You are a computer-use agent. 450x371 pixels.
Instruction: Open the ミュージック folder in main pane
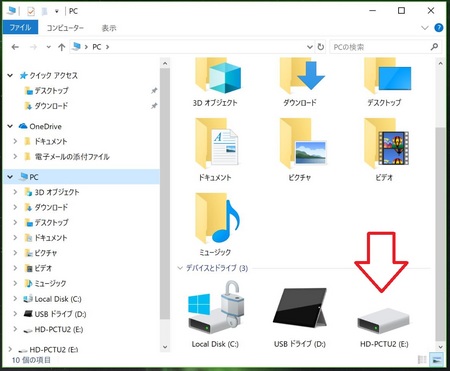point(217,218)
